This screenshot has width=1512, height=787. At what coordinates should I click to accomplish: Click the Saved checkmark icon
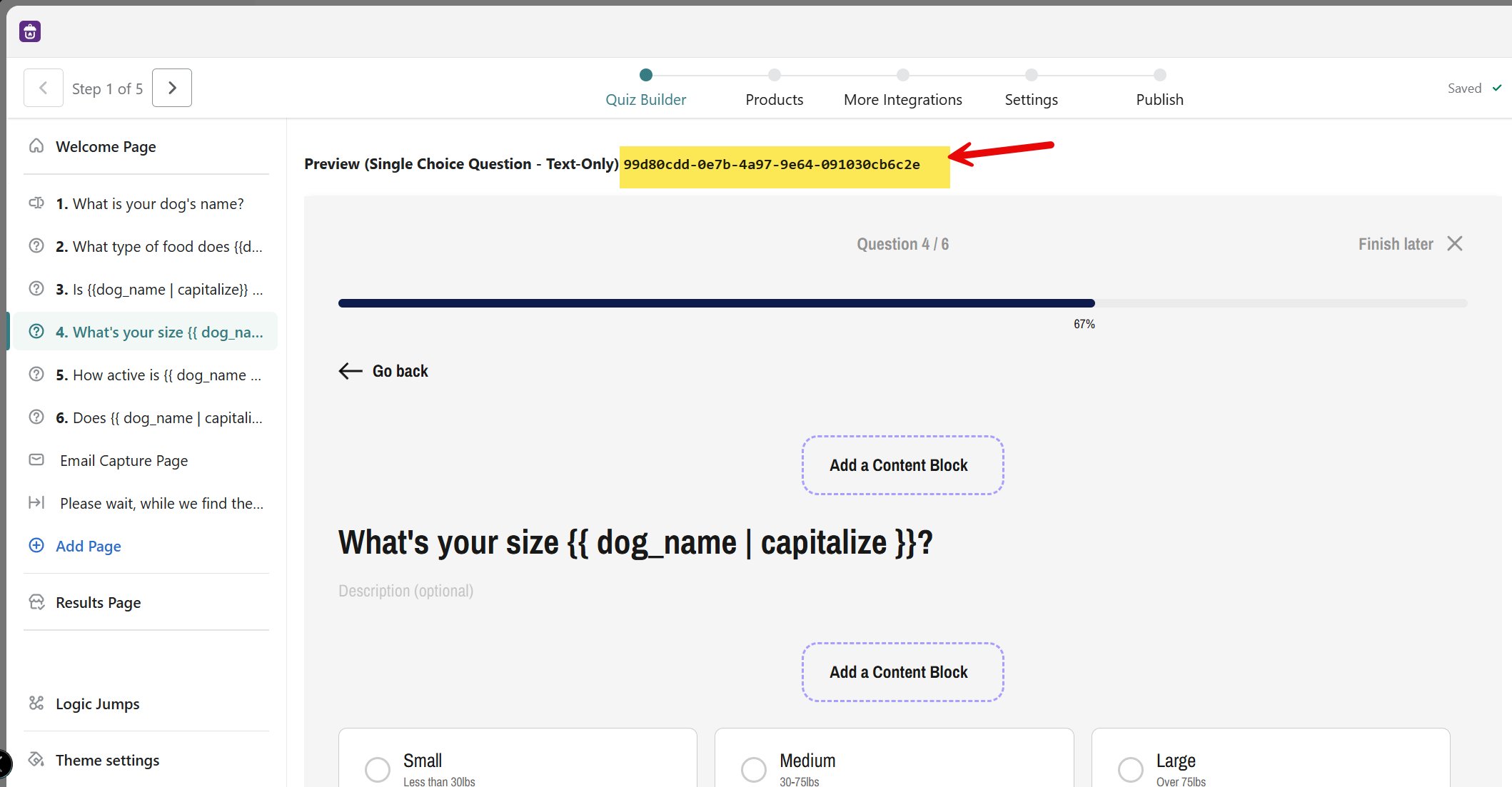click(x=1497, y=88)
